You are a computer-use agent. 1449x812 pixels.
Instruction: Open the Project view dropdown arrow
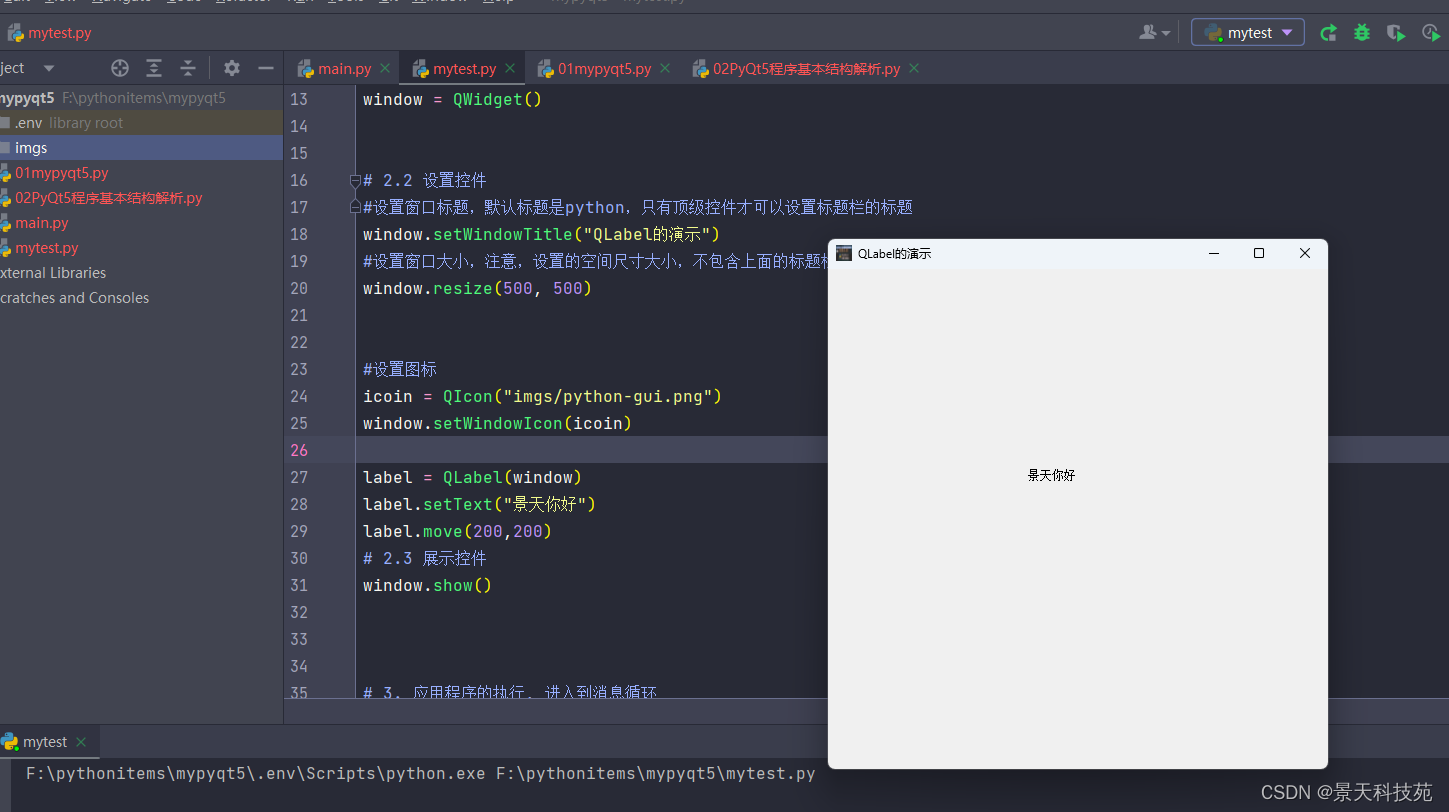tap(49, 68)
